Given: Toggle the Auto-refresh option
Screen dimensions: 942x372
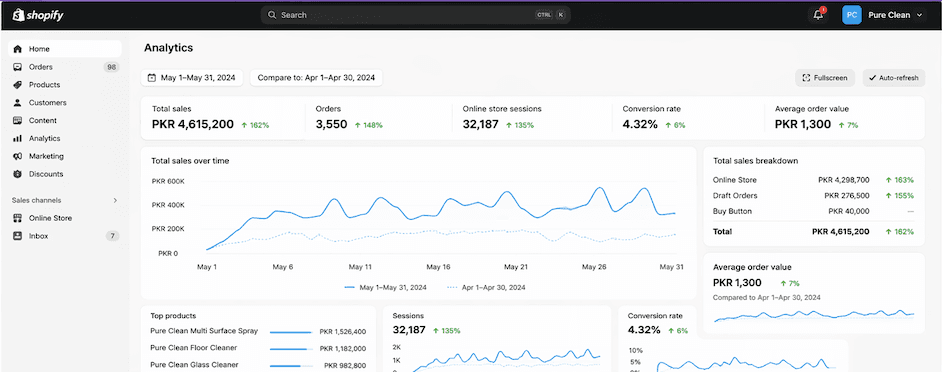Looking at the screenshot, I should pos(893,78).
